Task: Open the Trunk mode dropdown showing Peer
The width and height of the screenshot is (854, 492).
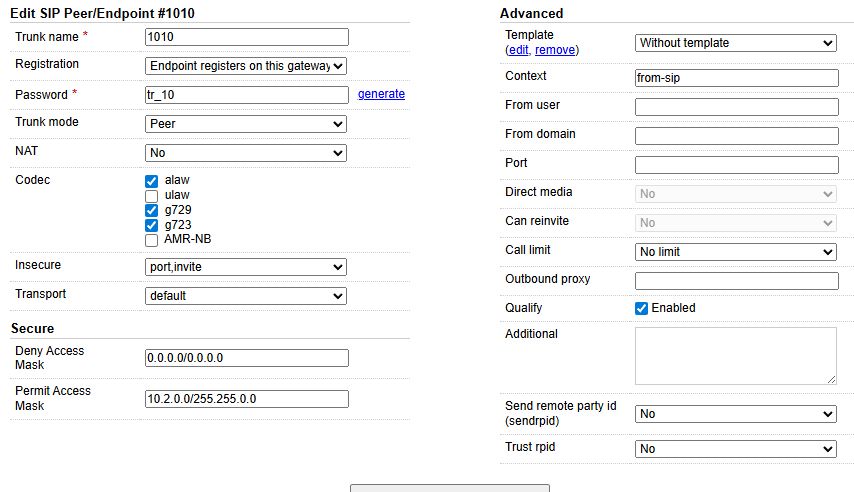Action: 246,124
